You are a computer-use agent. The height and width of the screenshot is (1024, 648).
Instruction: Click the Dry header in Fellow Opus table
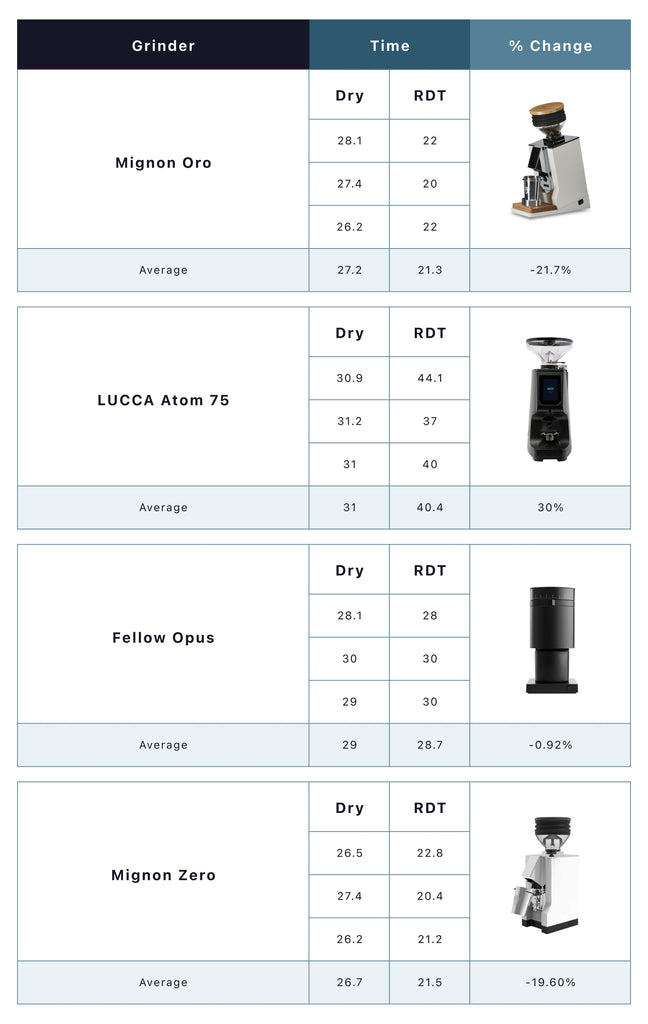(x=349, y=571)
